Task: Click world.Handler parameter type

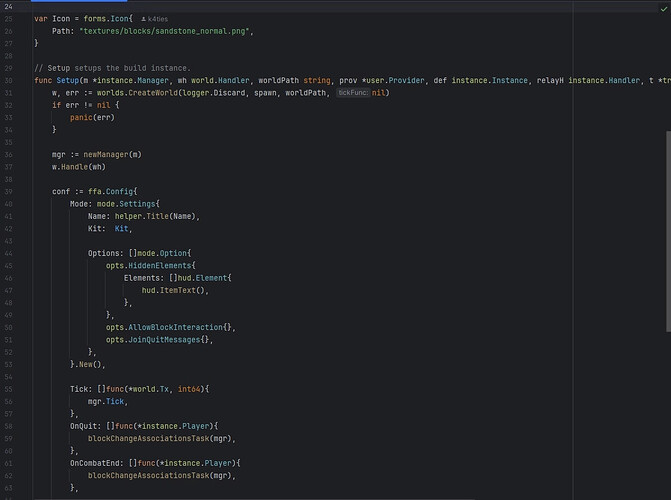Action: click(220, 80)
